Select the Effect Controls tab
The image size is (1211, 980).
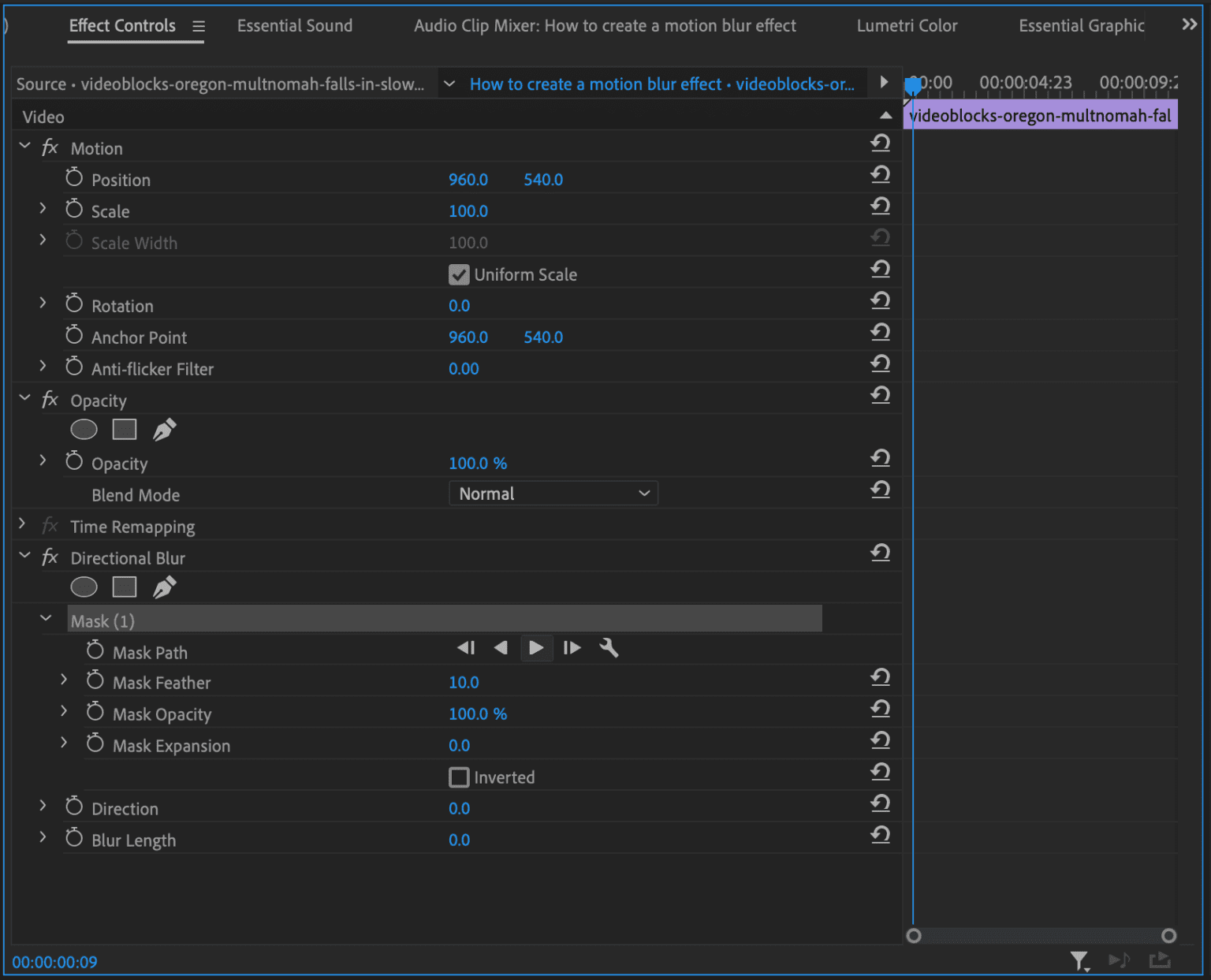point(122,26)
